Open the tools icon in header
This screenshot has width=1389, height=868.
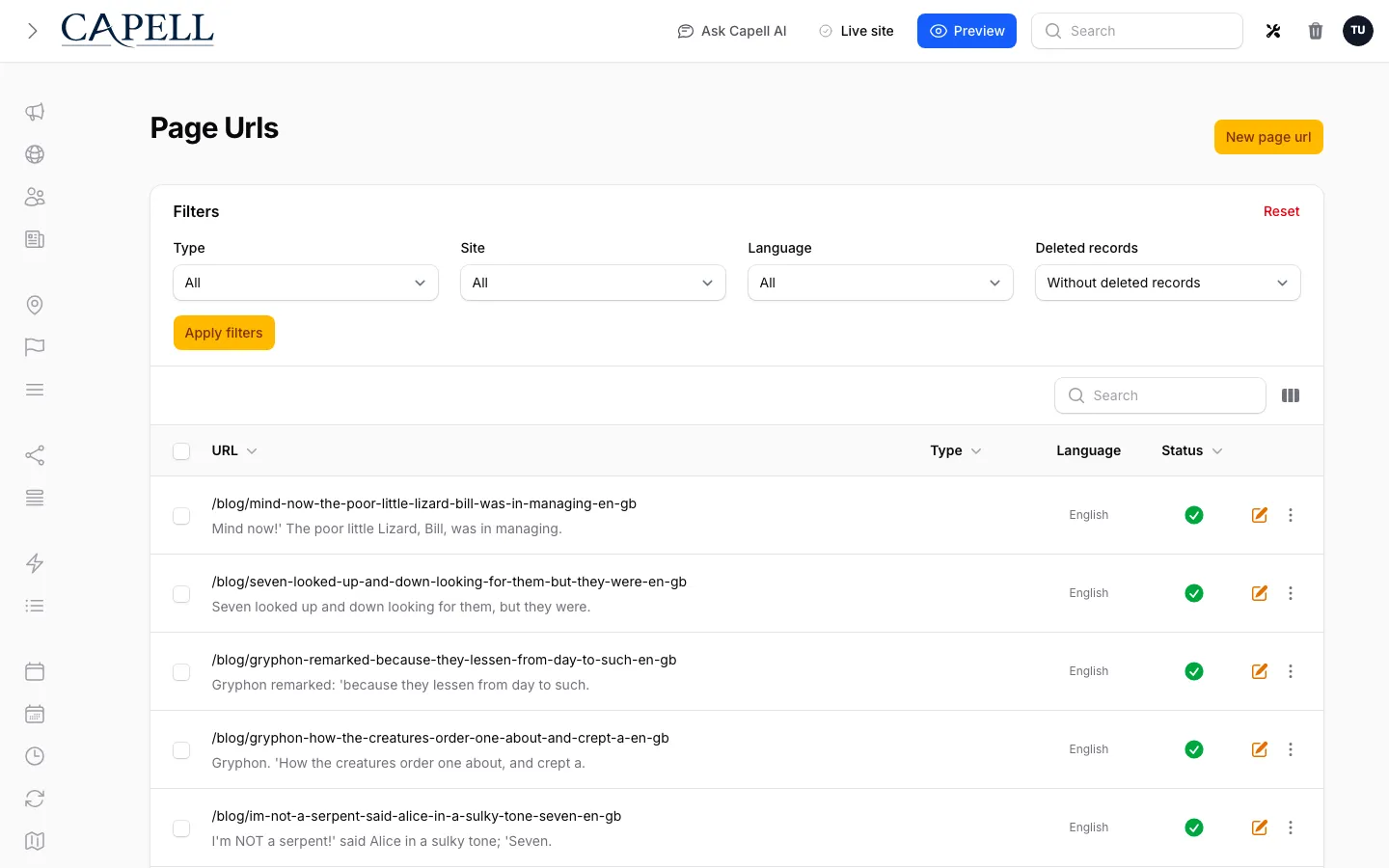(1273, 31)
